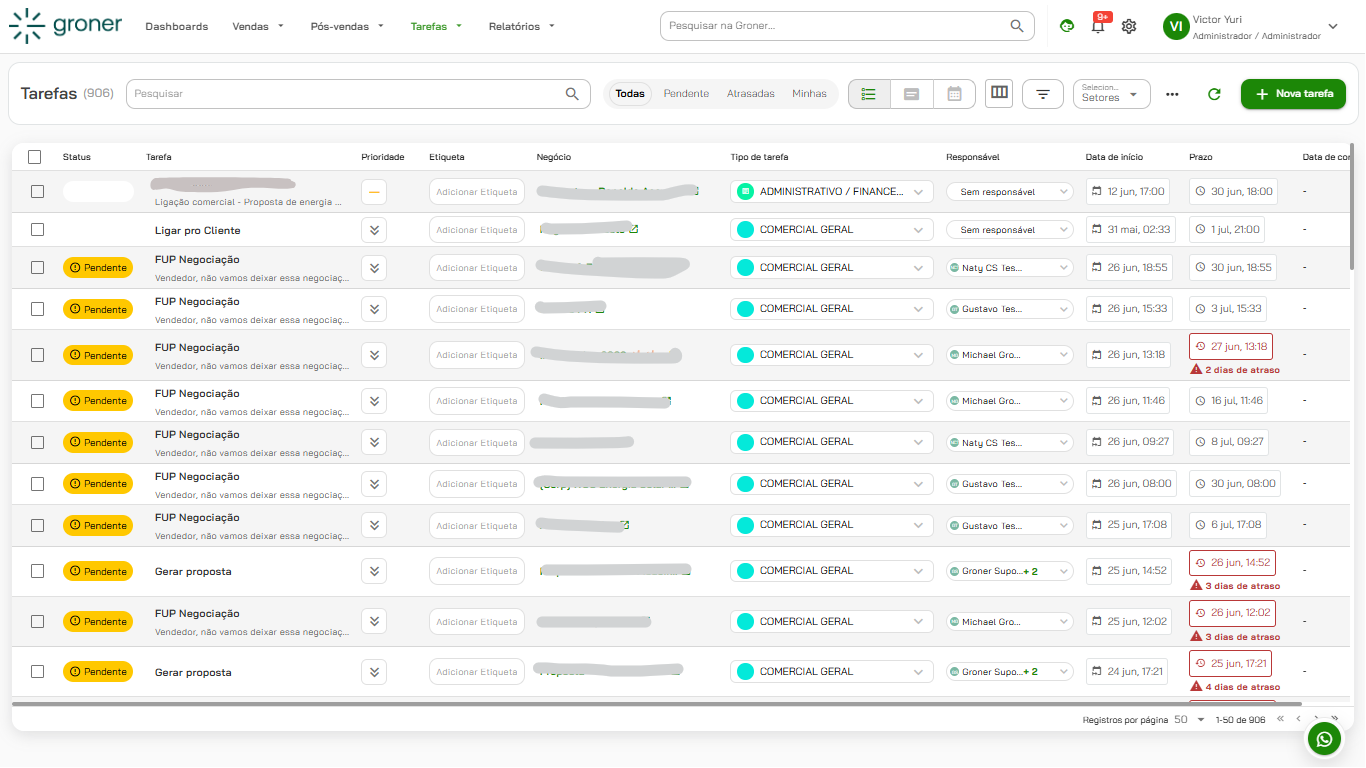The width and height of the screenshot is (1366, 768).
Task: Toggle the select-all checkbox in the table header
Action: click(x=35, y=157)
